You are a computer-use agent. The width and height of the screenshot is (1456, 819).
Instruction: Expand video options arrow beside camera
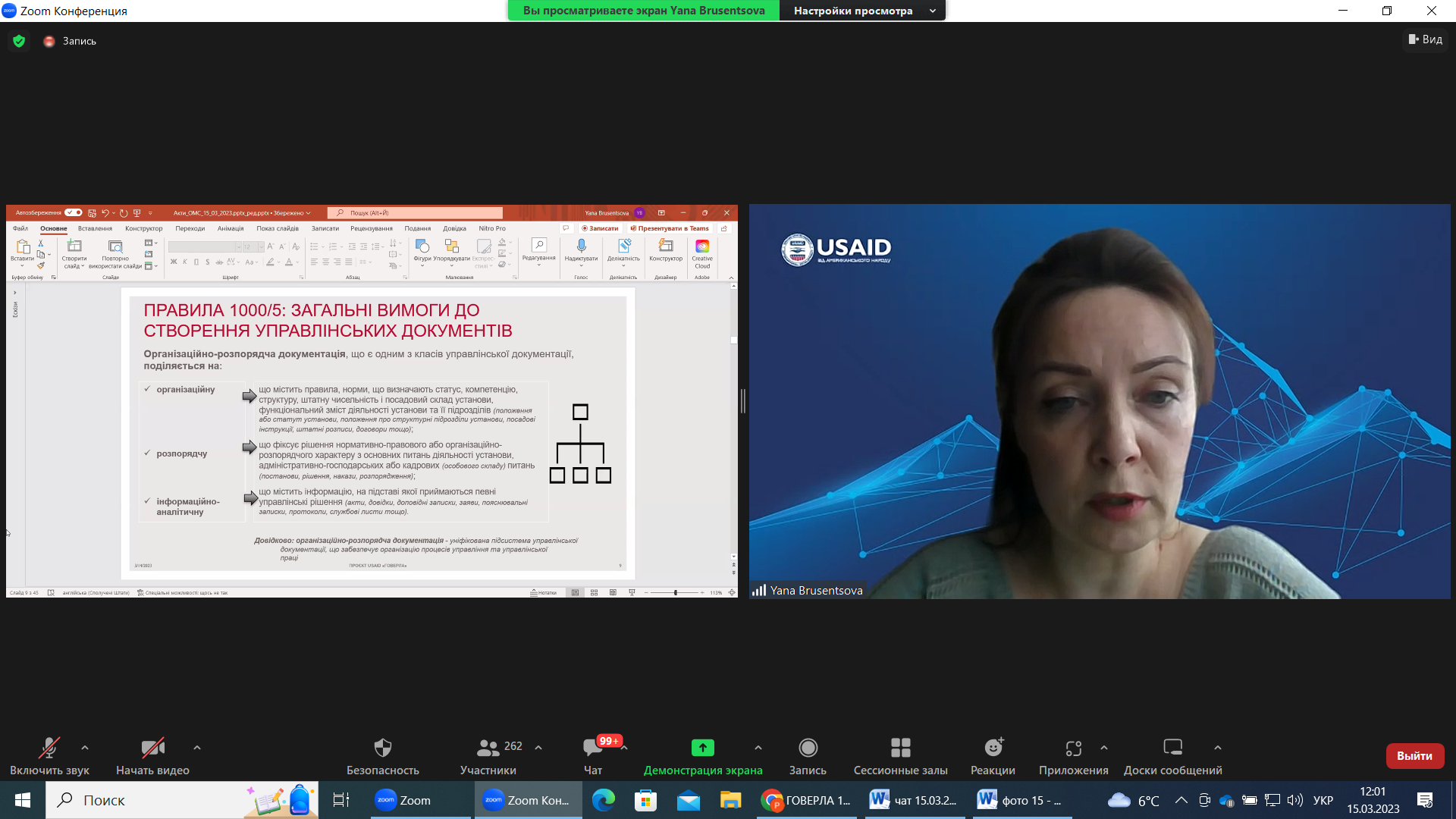coord(197,748)
